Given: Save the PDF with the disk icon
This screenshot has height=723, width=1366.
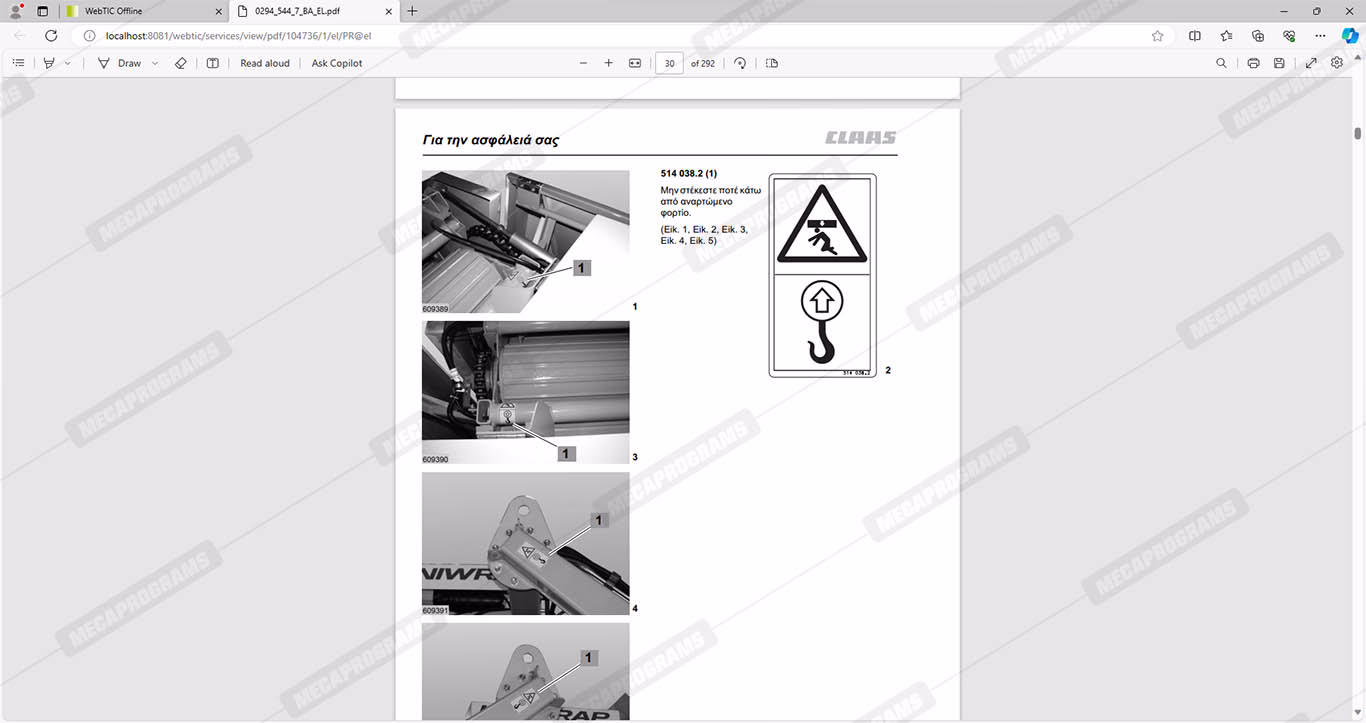Looking at the screenshot, I should 1279,63.
